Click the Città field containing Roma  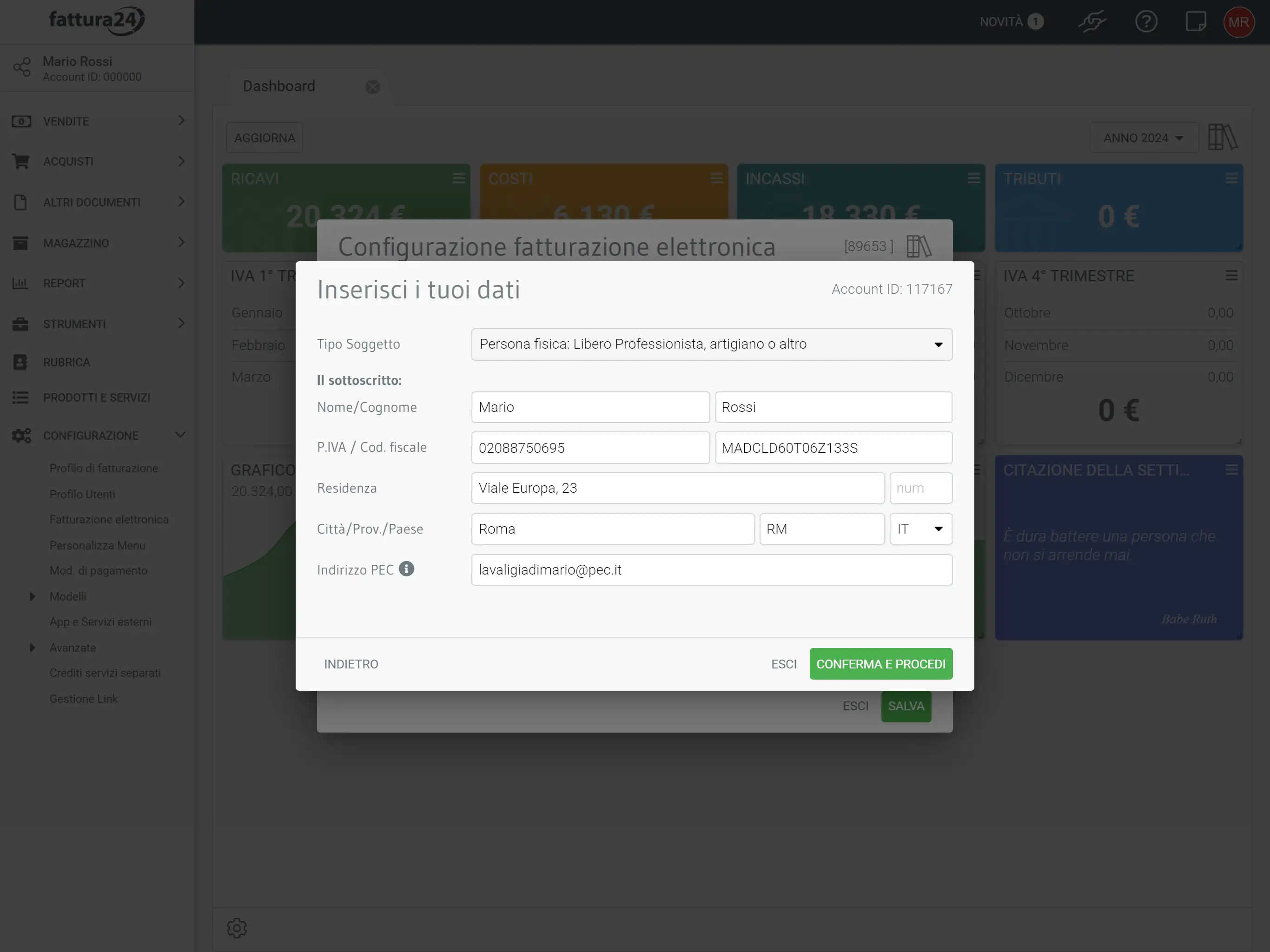pos(613,529)
